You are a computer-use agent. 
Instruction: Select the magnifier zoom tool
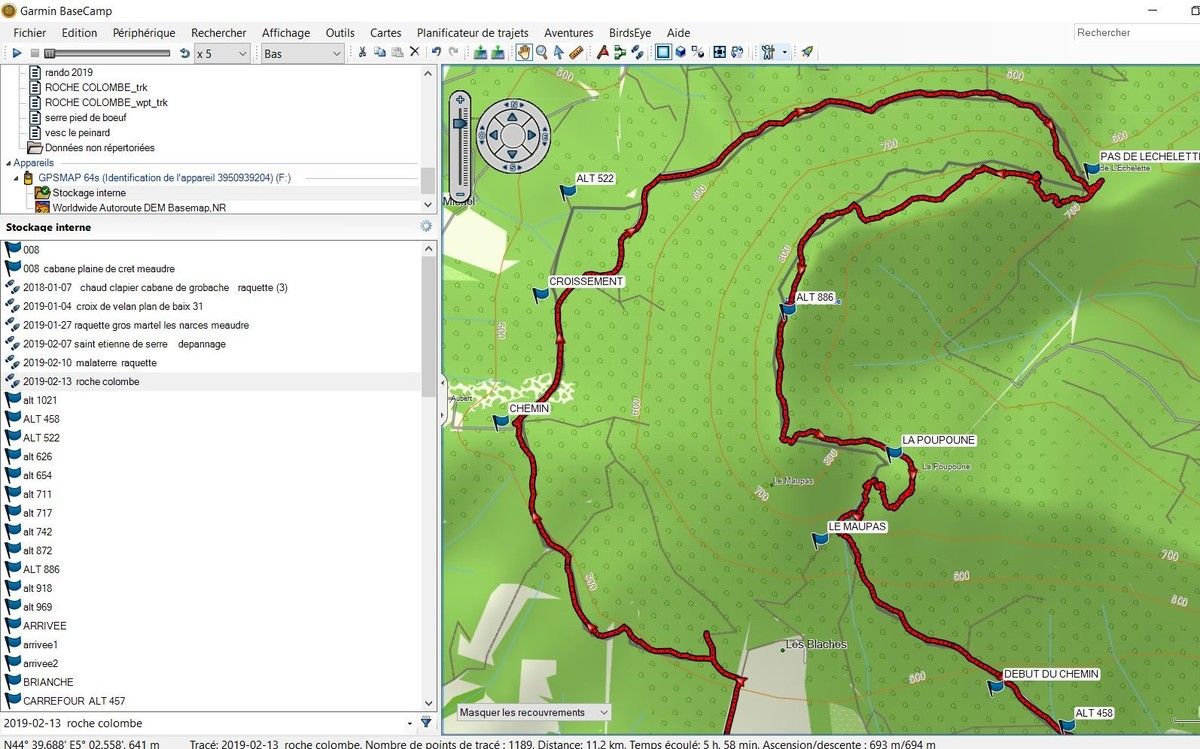(x=541, y=52)
